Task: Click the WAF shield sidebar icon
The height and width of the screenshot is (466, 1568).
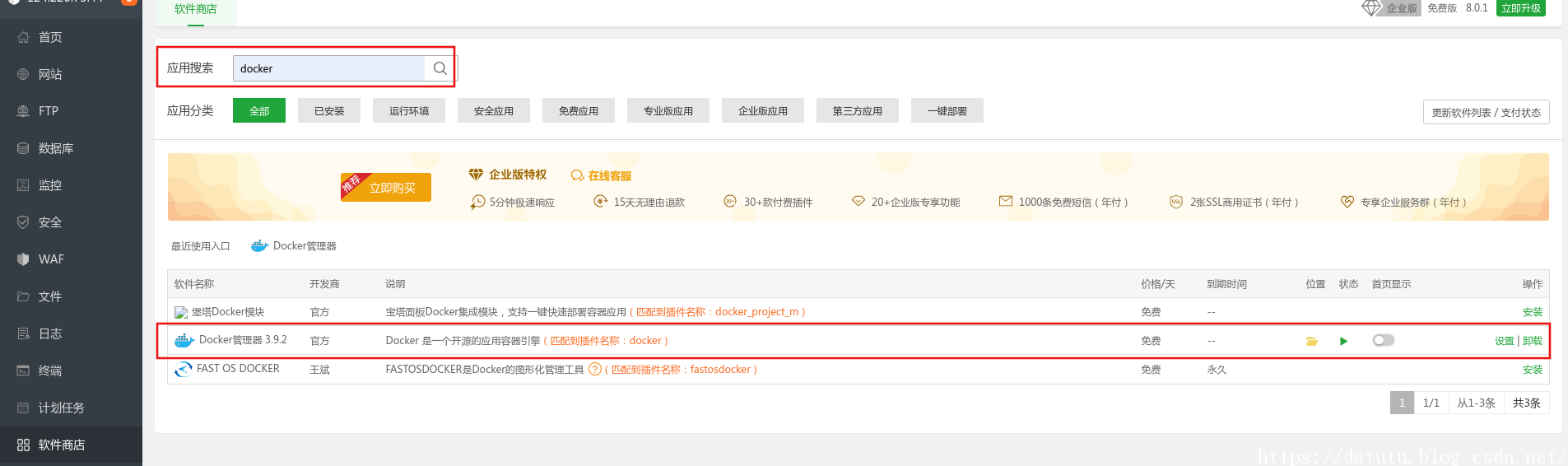Action: [23, 259]
